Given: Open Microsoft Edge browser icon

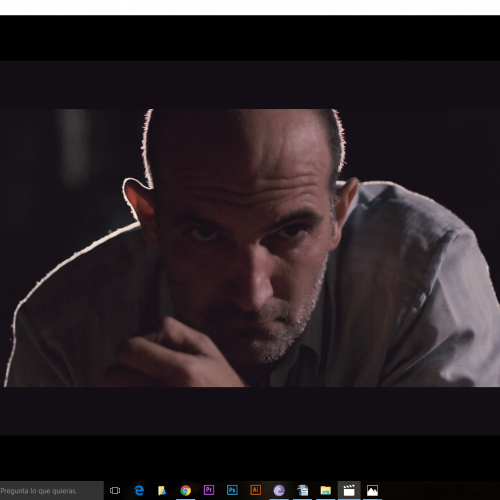Looking at the screenshot, I should point(139,490).
